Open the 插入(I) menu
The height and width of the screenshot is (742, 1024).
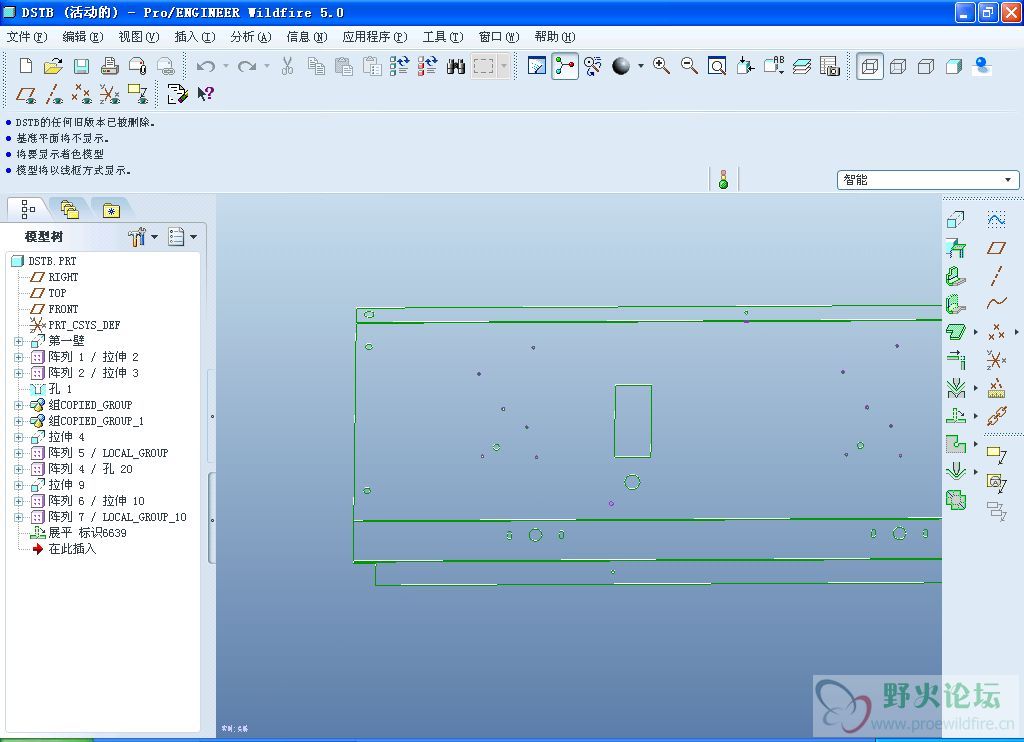(195, 37)
